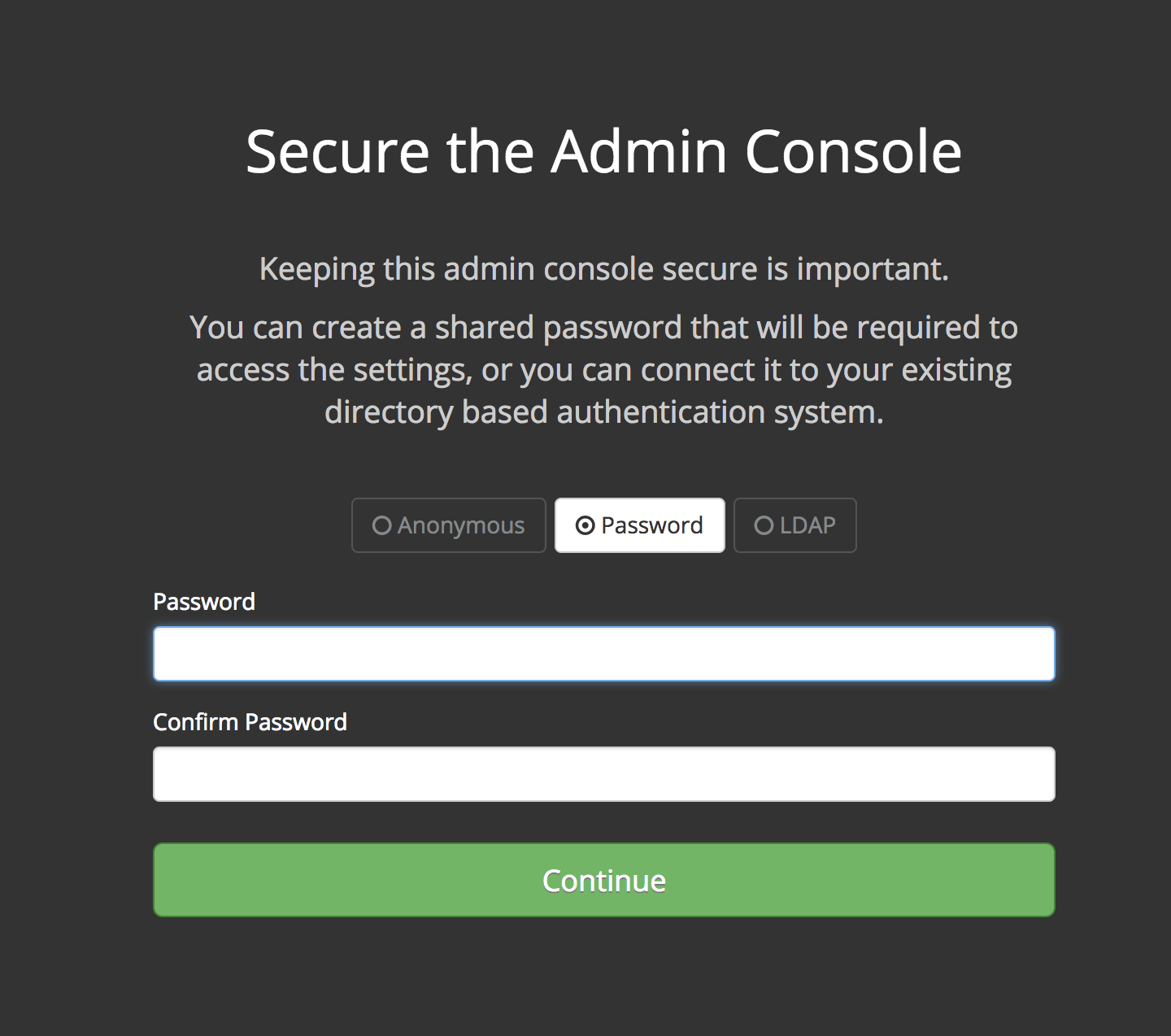Click the word "Continue" to submit the form
The height and width of the screenshot is (1036, 1171).
604,881
